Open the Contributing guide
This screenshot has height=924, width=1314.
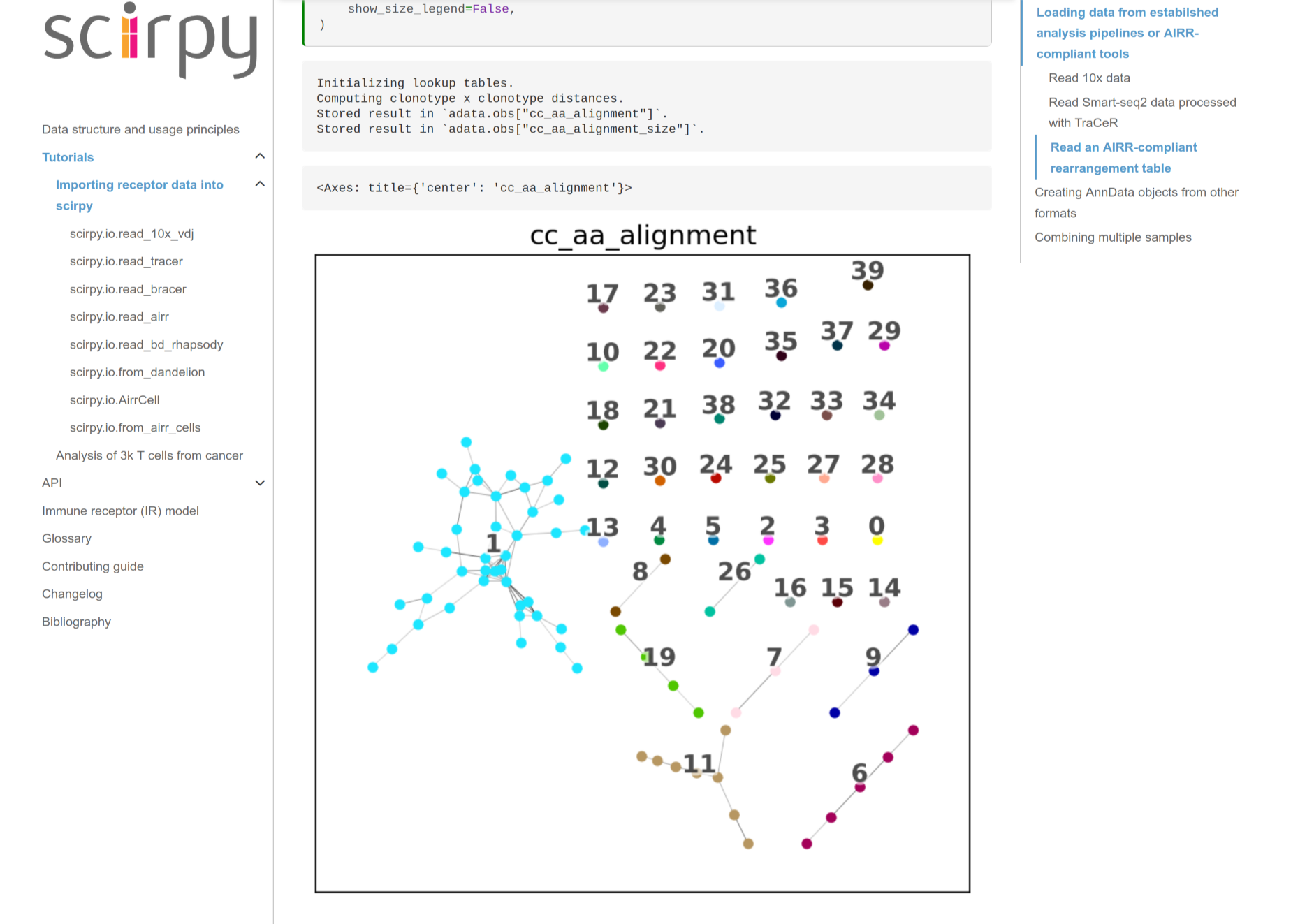[92, 566]
